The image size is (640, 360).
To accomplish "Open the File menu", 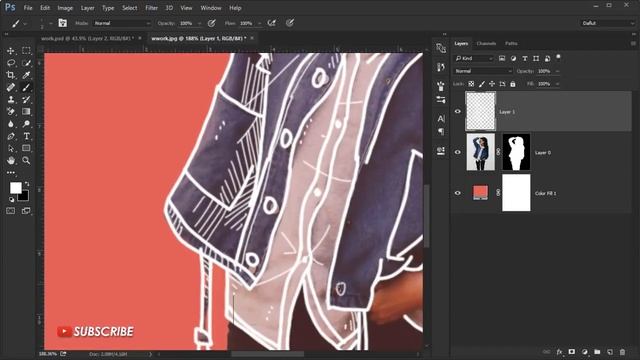I will tap(28, 8).
